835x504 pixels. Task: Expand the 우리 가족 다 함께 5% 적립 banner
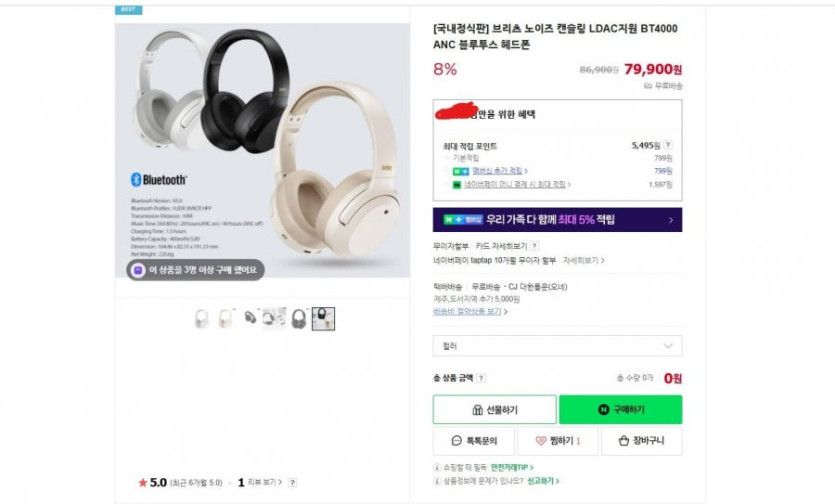point(558,220)
